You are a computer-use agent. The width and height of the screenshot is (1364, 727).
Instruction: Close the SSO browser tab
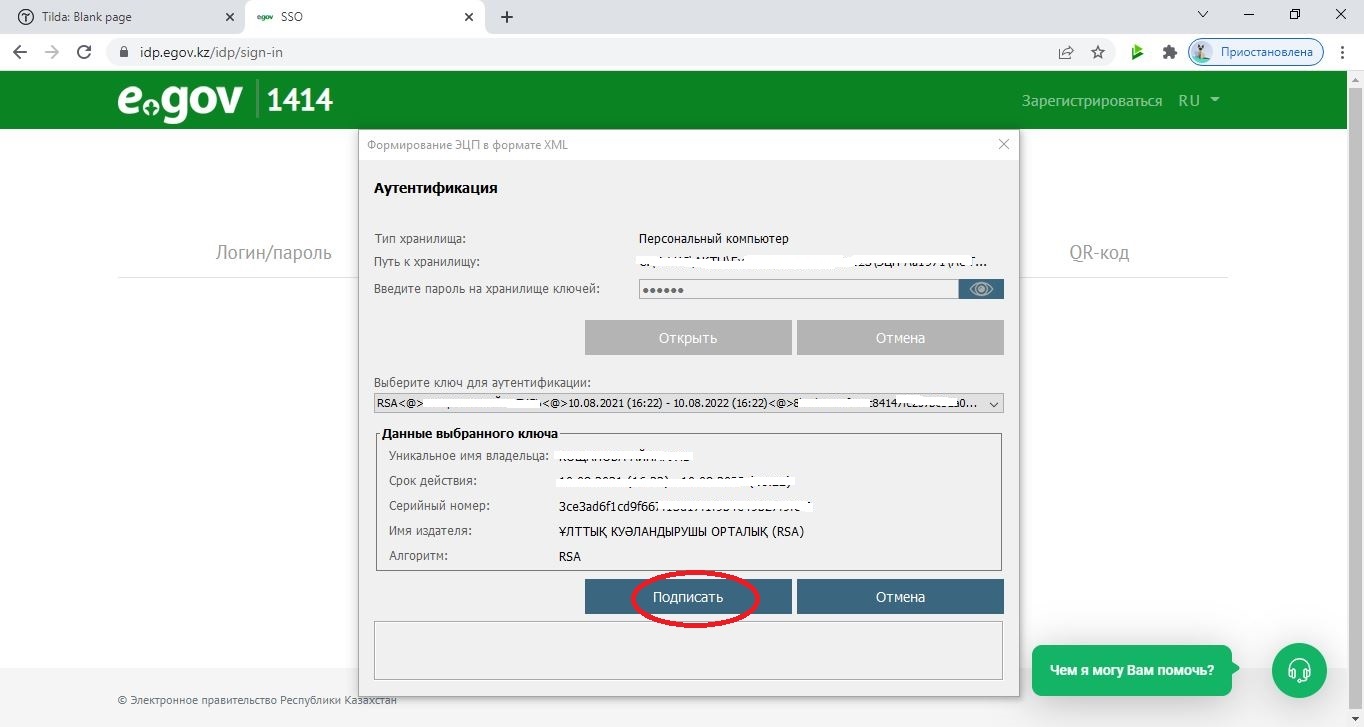(x=467, y=17)
